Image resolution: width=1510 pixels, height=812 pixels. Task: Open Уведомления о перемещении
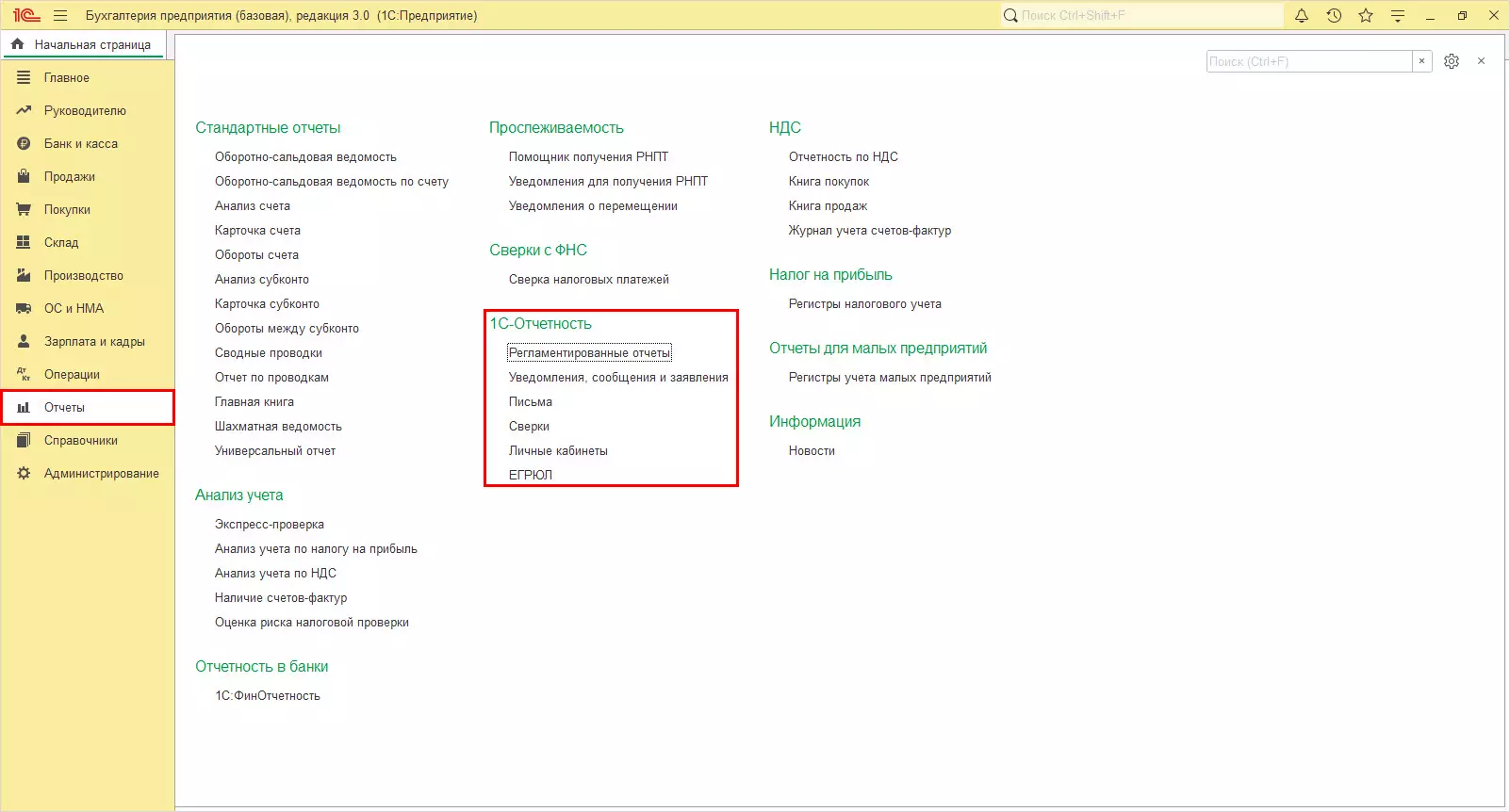coord(593,205)
